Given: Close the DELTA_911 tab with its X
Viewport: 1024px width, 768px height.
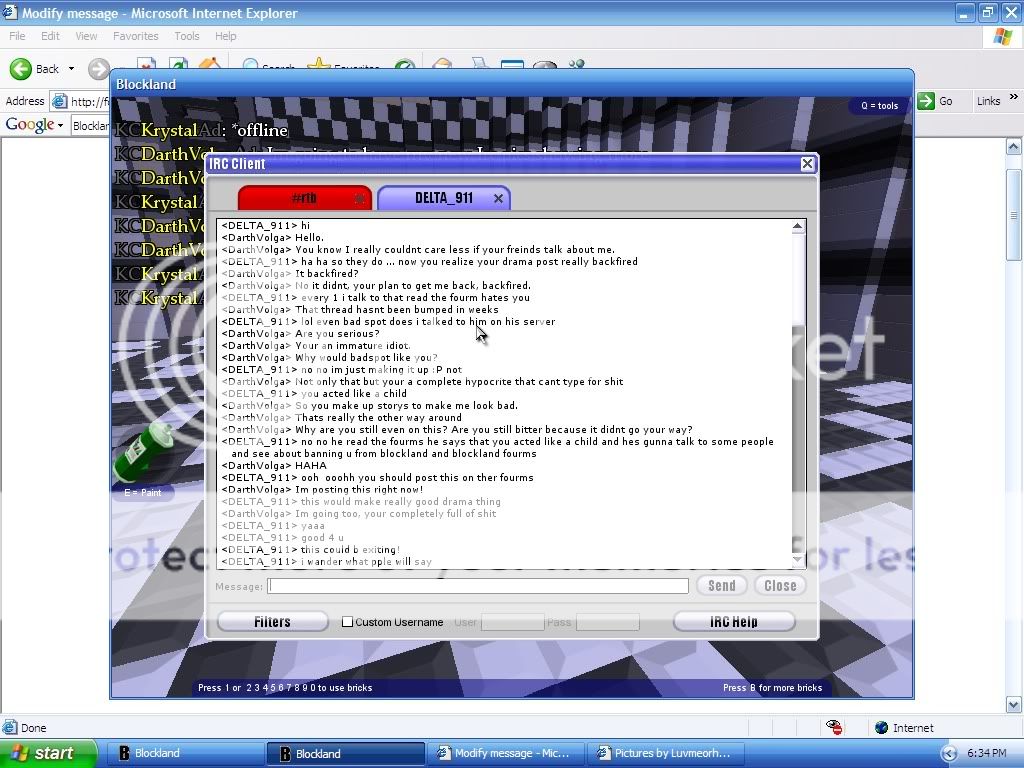Looking at the screenshot, I should [498, 199].
